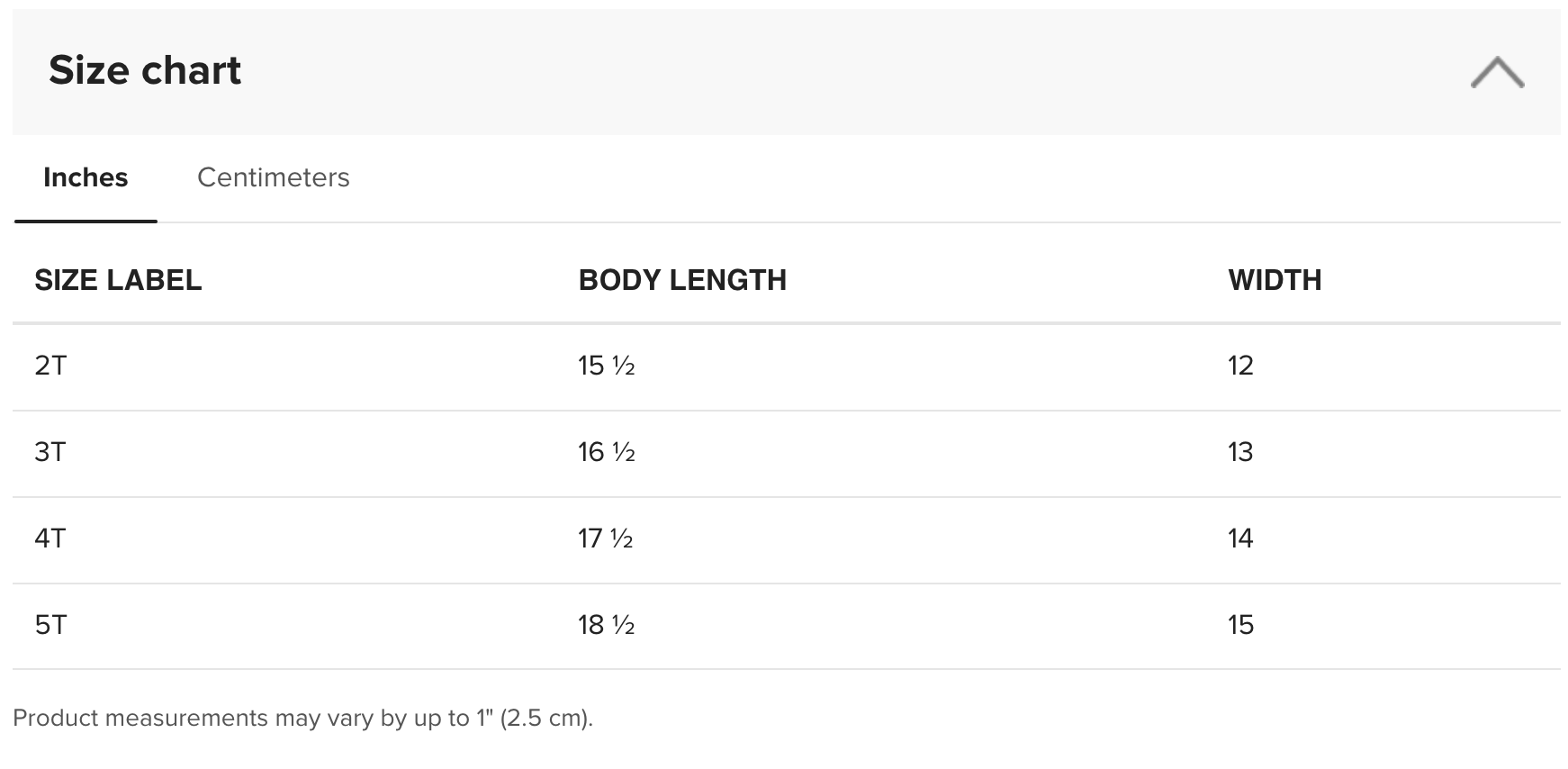This screenshot has width=1568, height=769.
Task: Switch to the Centimeters tab
Action: 273,177
